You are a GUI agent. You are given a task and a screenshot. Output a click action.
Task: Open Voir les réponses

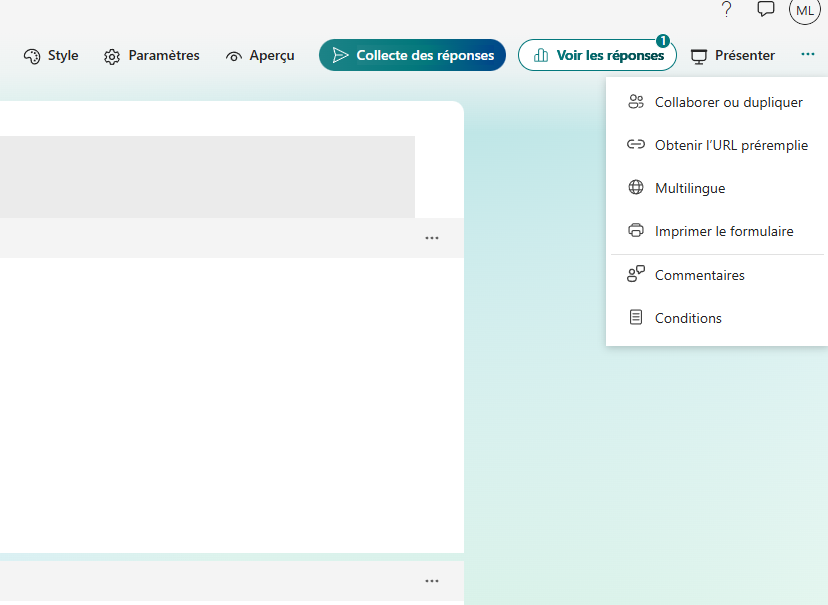(597, 55)
